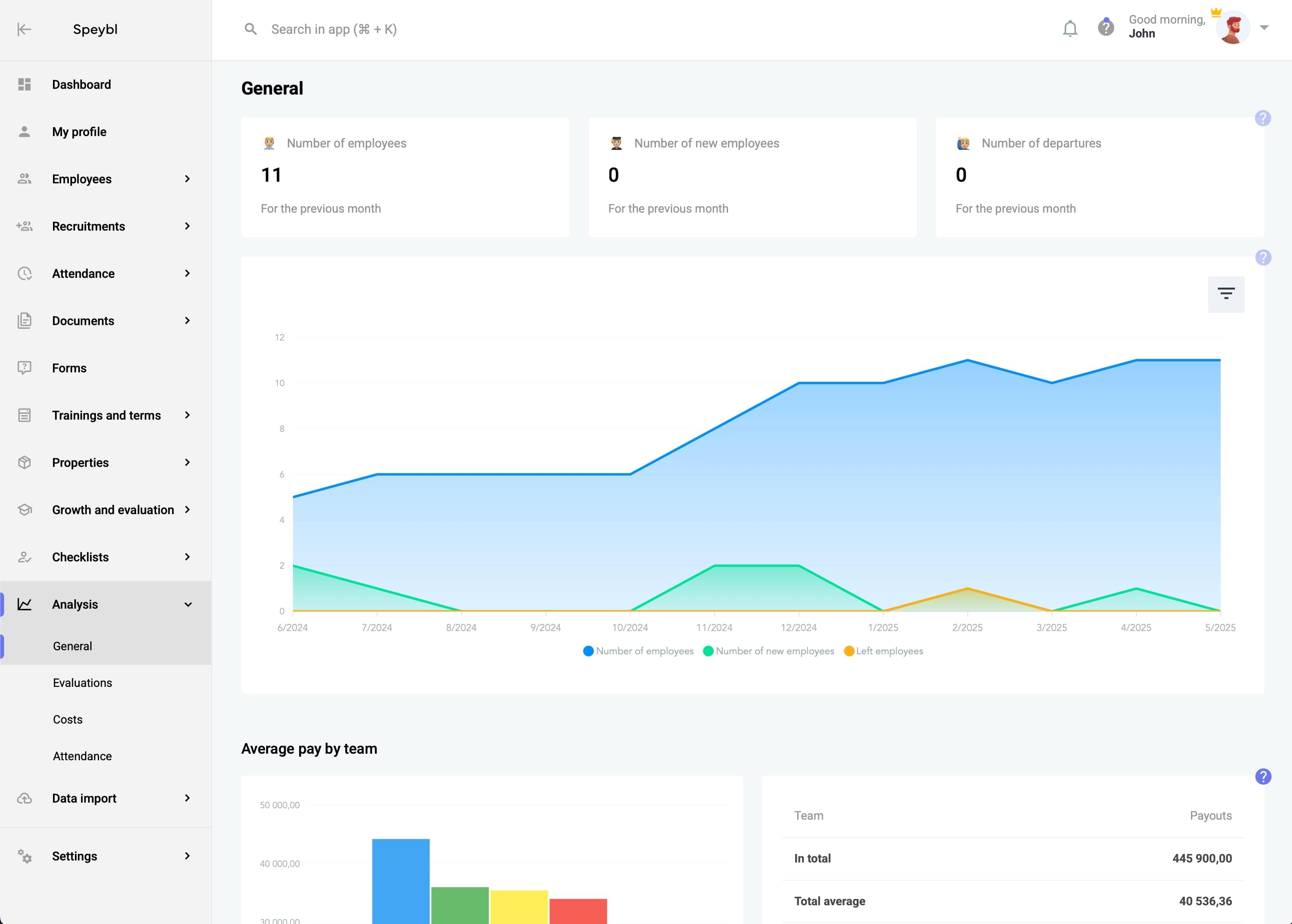
Task: Expand the Employees menu chevron
Action: [187, 179]
